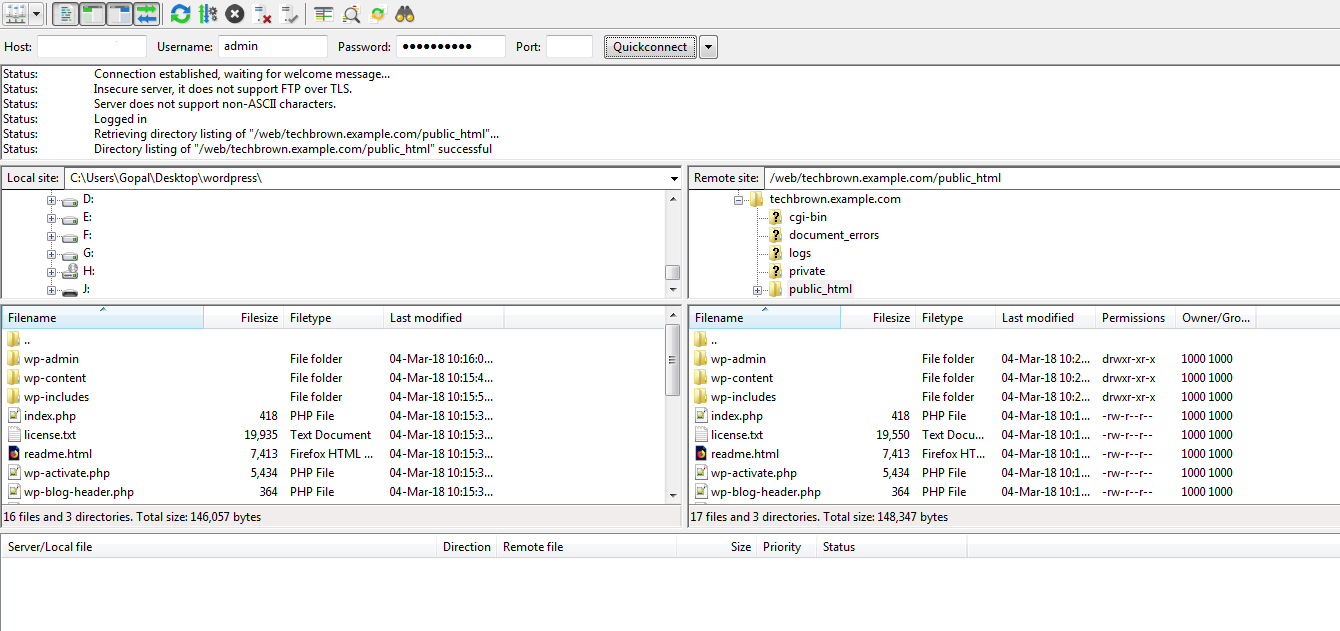1340x631 pixels.
Task: Sort remote files by Permissions column
Action: click(1133, 318)
